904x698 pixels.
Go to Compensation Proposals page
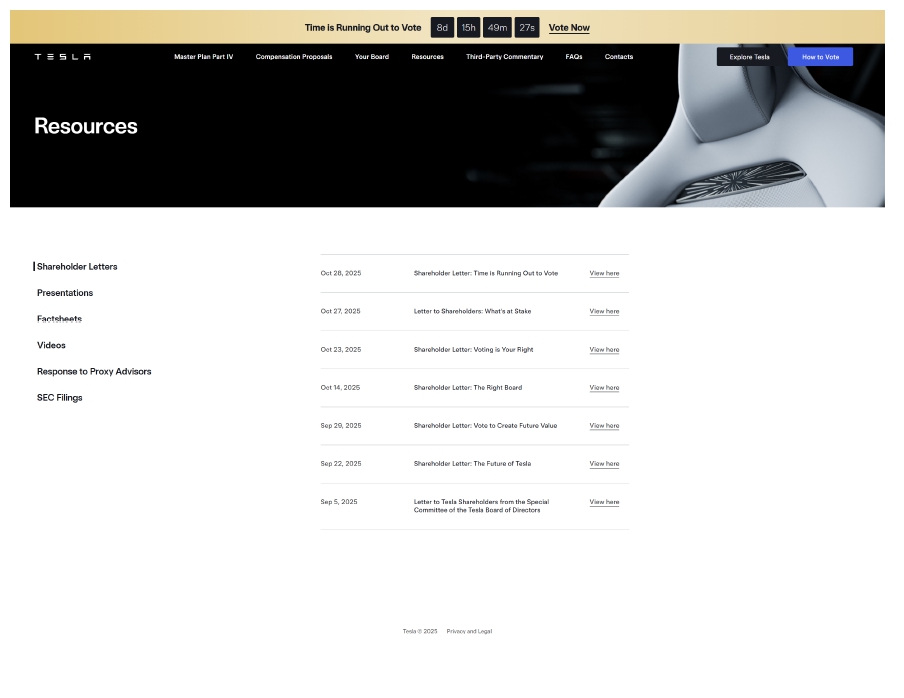pyautogui.click(x=294, y=57)
